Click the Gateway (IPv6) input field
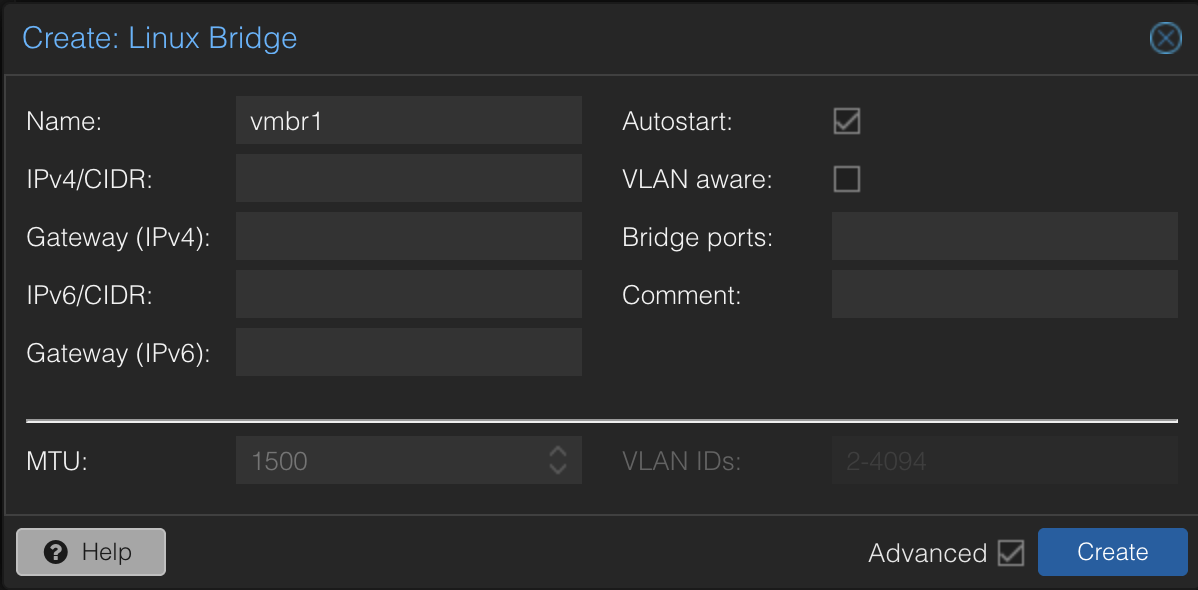The image size is (1198, 590). click(408, 352)
